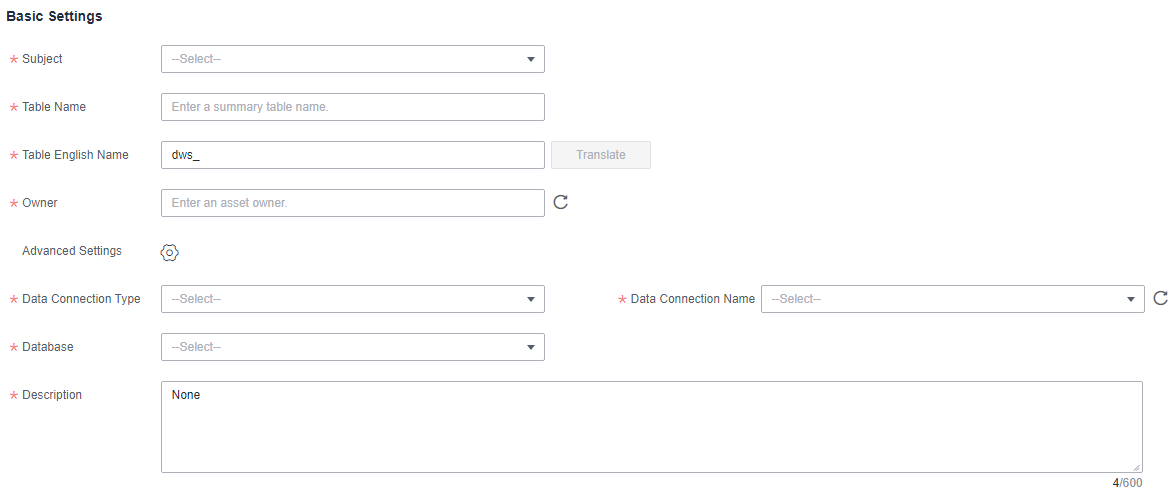Open Advanced Settings gear icon
Screen dimensions: 1176x495
pyautogui.click(x=170, y=253)
